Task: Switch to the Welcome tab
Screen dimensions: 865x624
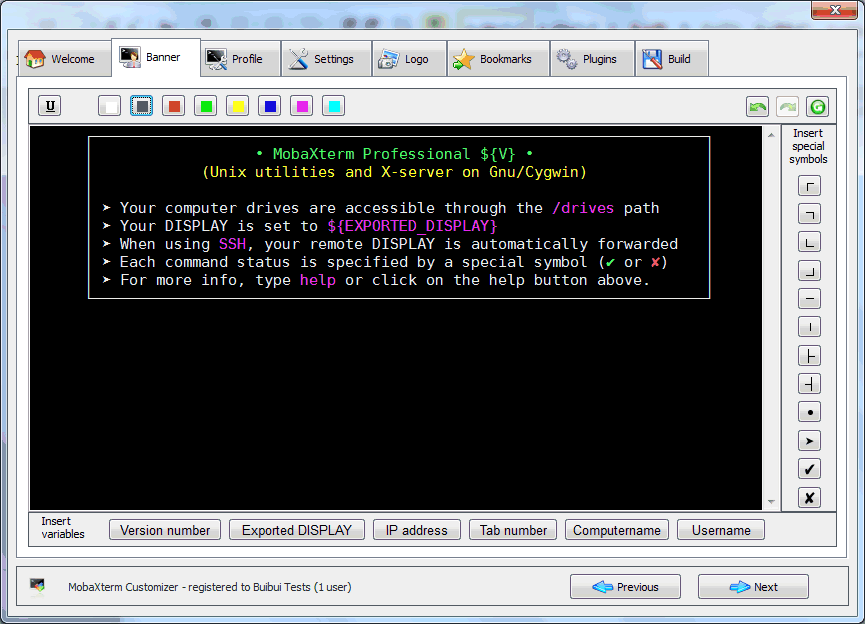Action: [x=65, y=58]
